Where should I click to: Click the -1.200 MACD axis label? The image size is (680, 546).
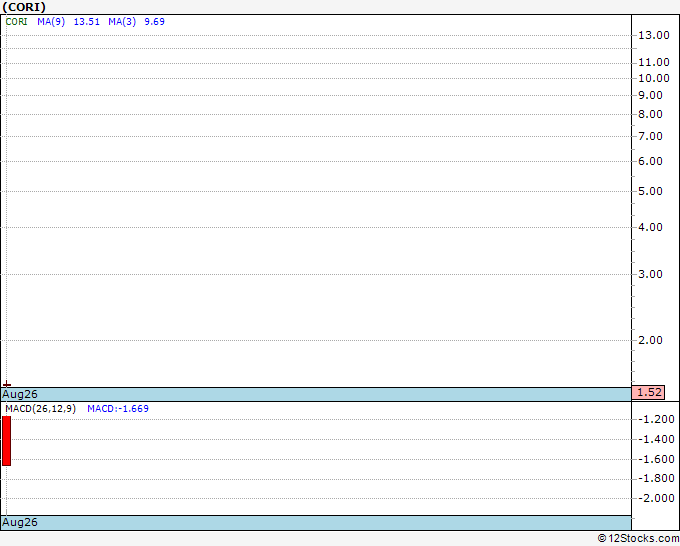pos(656,419)
